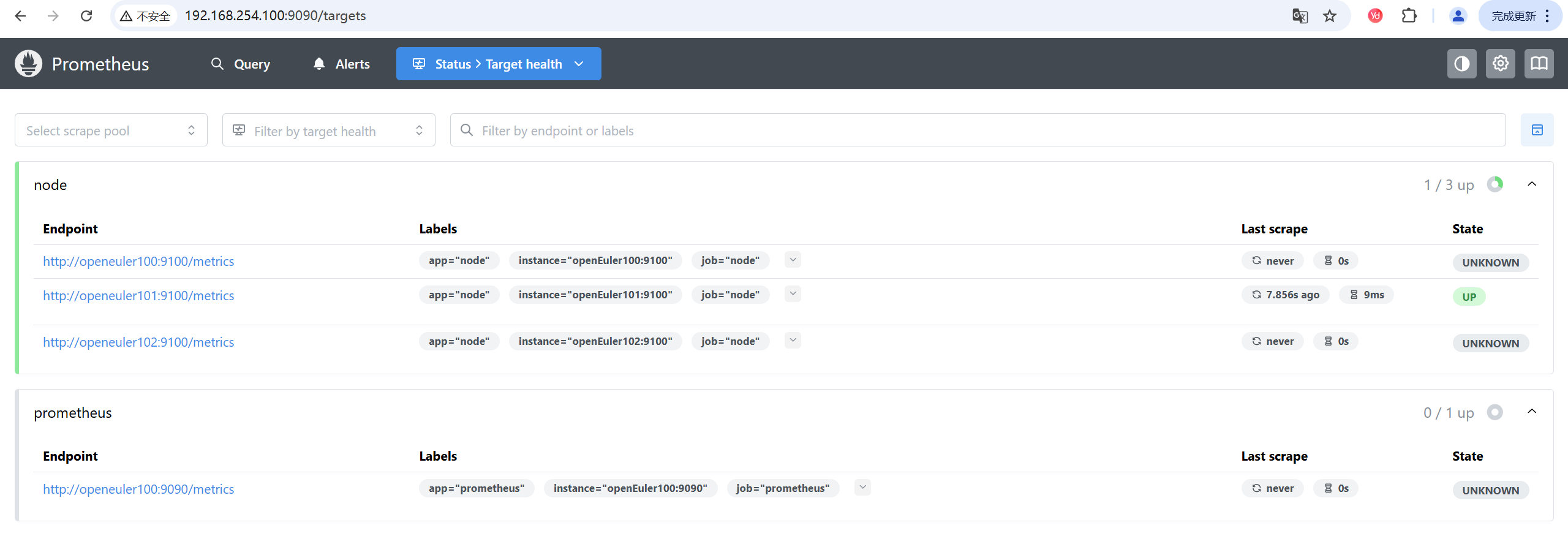The width and height of the screenshot is (1568, 555).
Task: Bookmark this page with star icon
Action: pos(1329,16)
